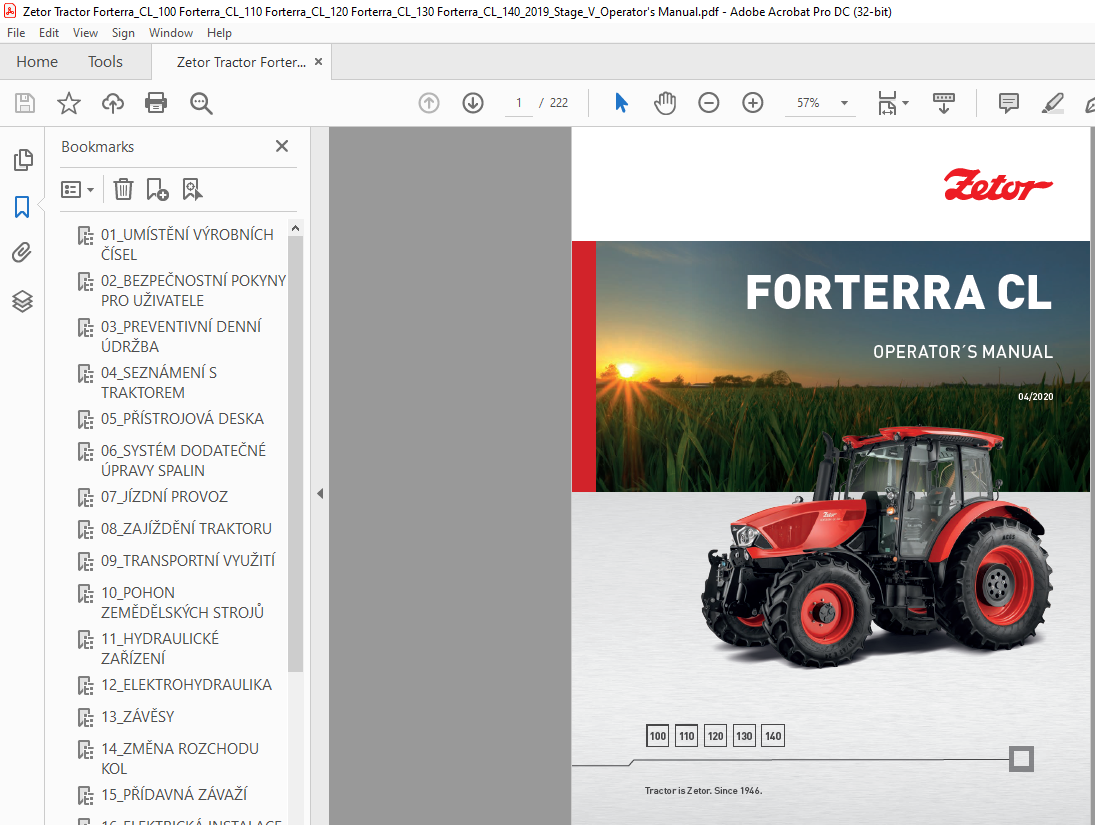Click the page number input field

[x=518, y=103]
